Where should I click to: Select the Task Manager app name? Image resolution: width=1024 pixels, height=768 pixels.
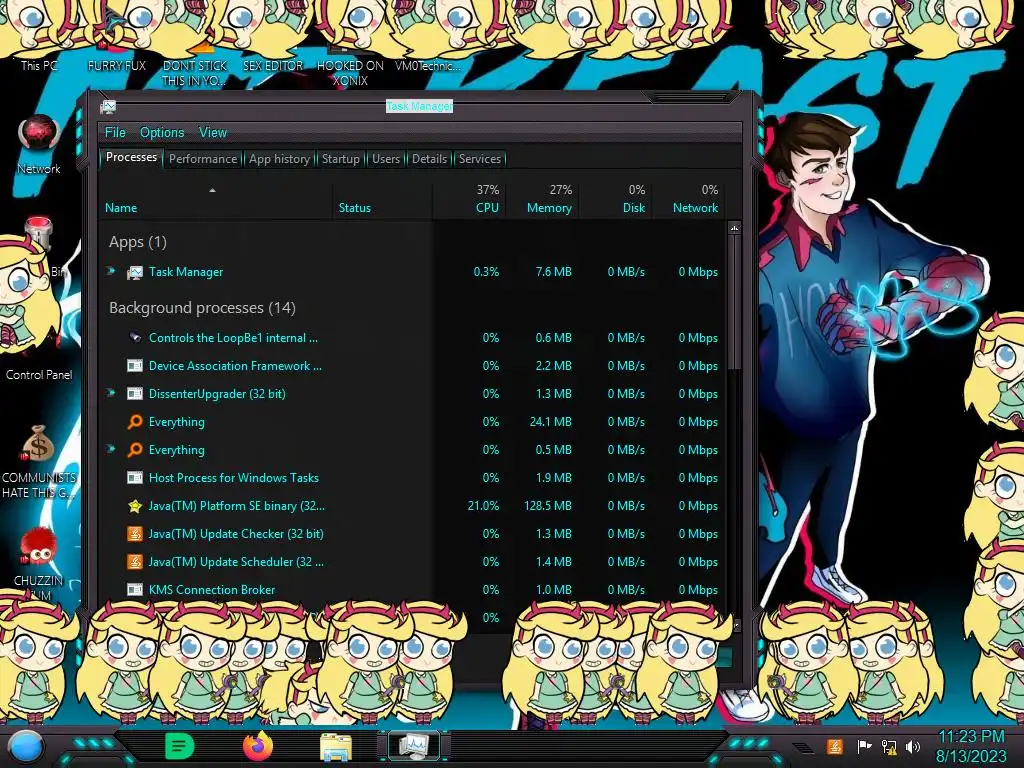185,272
